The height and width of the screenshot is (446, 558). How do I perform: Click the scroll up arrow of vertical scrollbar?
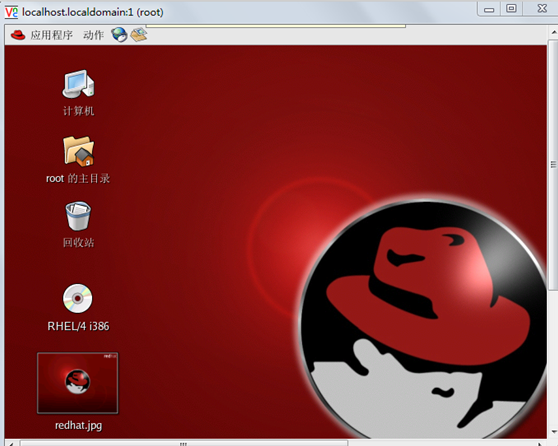coord(554,32)
